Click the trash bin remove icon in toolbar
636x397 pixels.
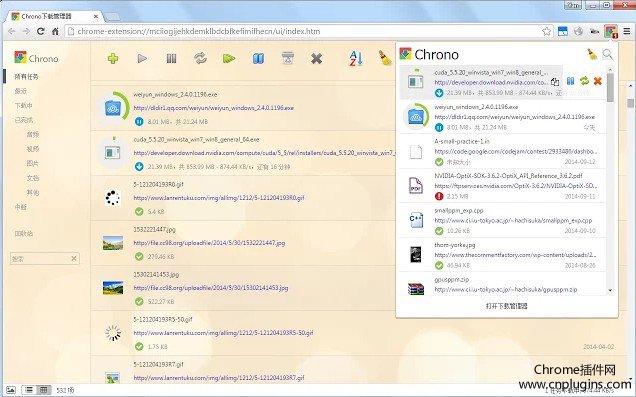[288, 58]
